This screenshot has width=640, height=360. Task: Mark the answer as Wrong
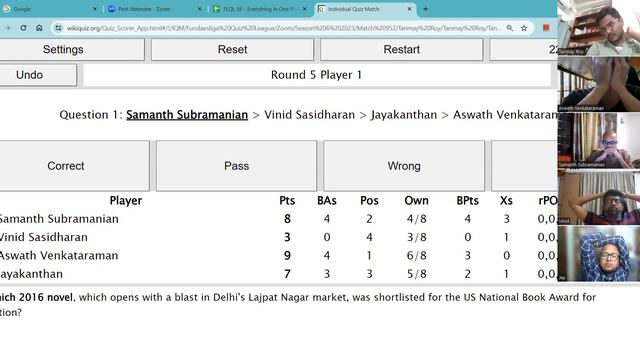[x=404, y=166]
